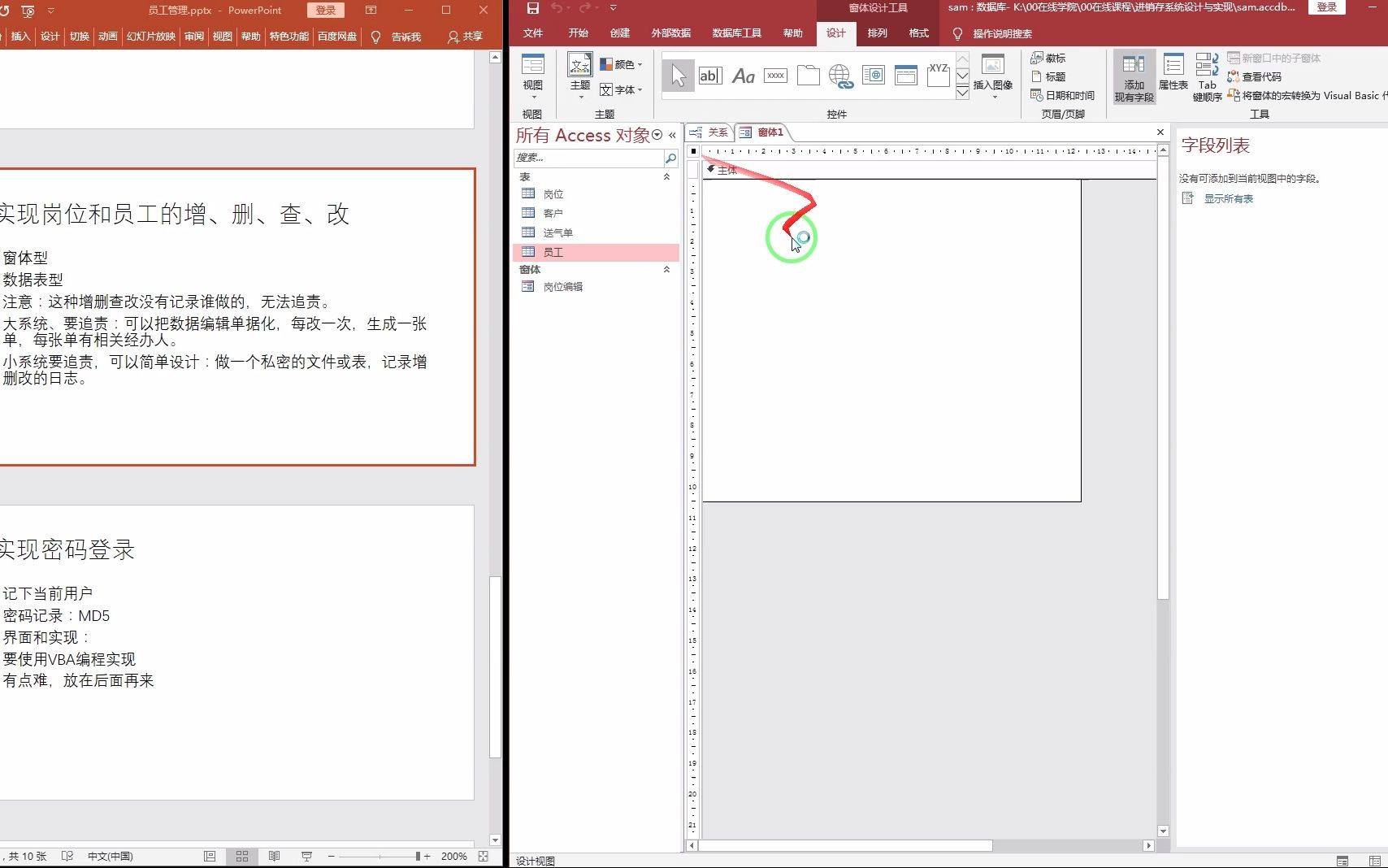Pick the Hyperlink control globe icon
This screenshot has width=1388, height=868.
(841, 76)
